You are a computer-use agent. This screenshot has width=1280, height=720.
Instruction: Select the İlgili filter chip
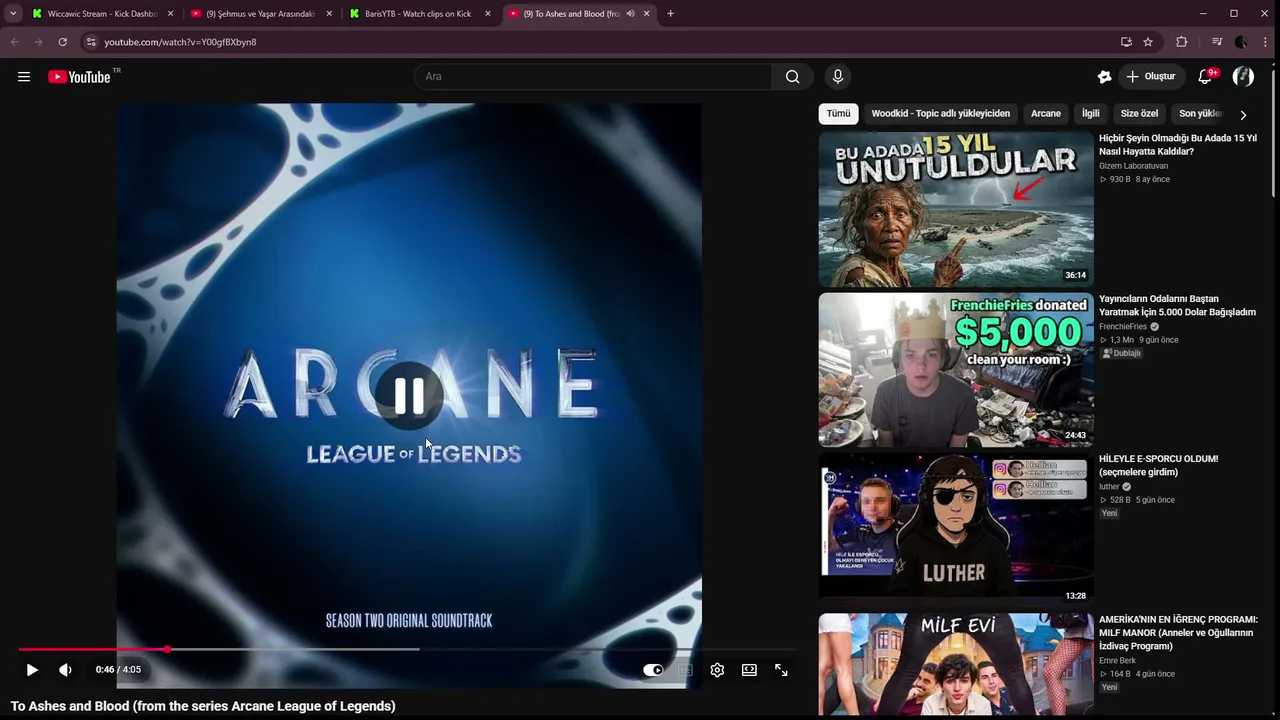1091,114
